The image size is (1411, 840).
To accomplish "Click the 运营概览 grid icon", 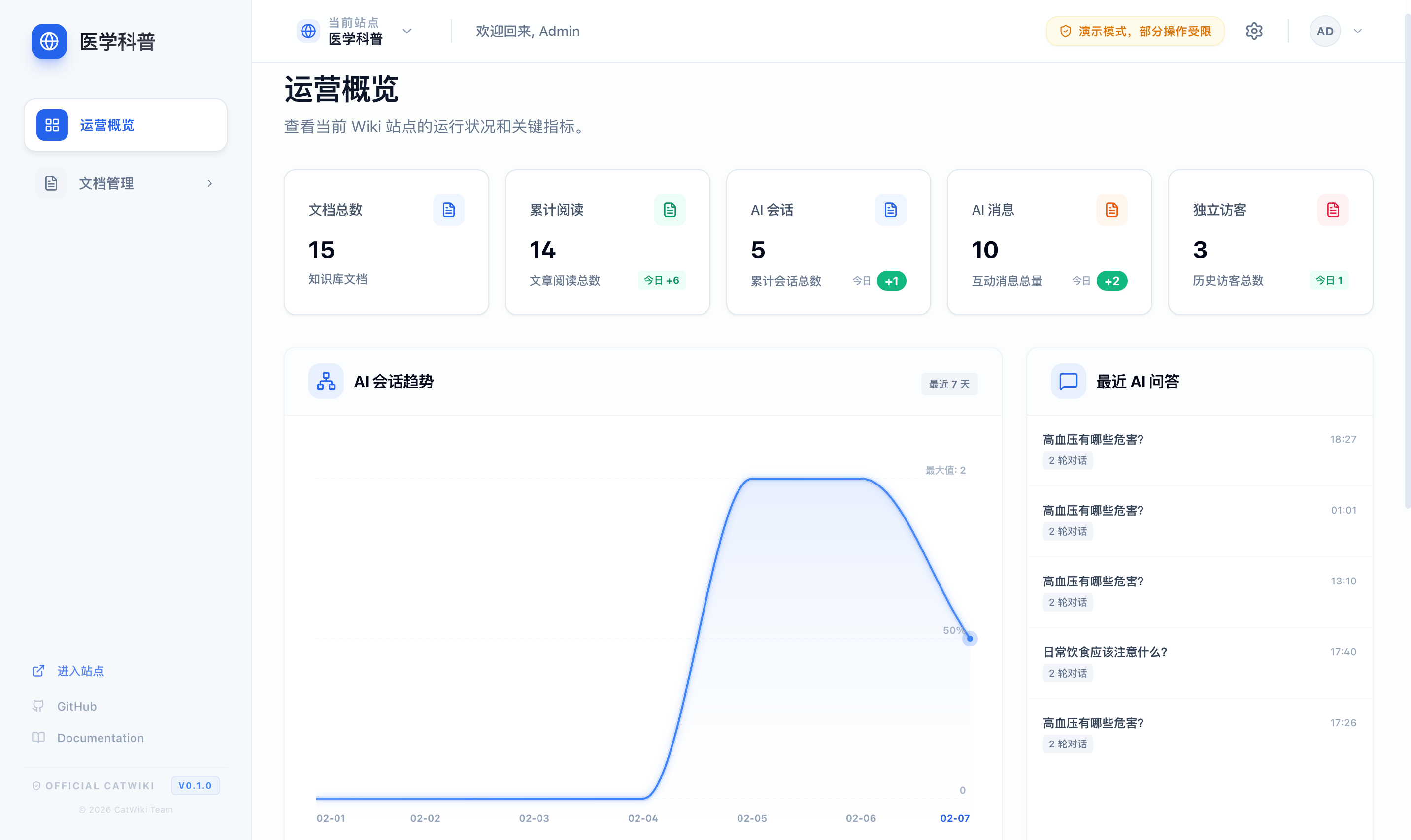I will point(52,125).
